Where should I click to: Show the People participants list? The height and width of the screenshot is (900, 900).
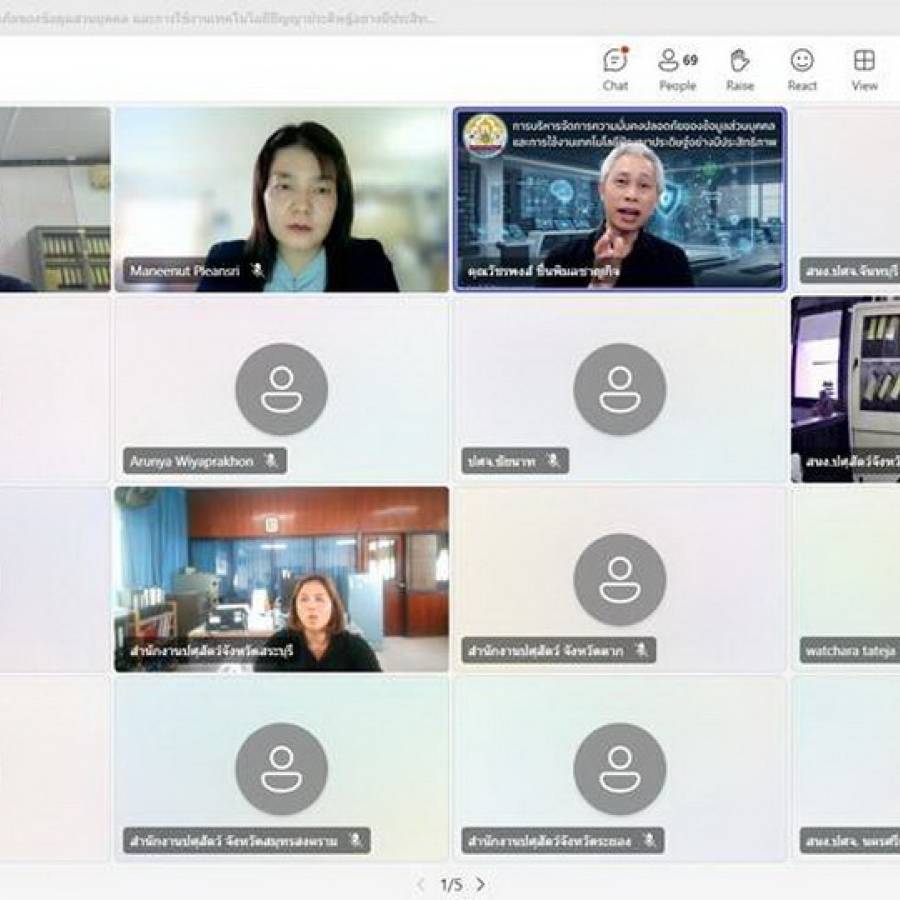678,69
